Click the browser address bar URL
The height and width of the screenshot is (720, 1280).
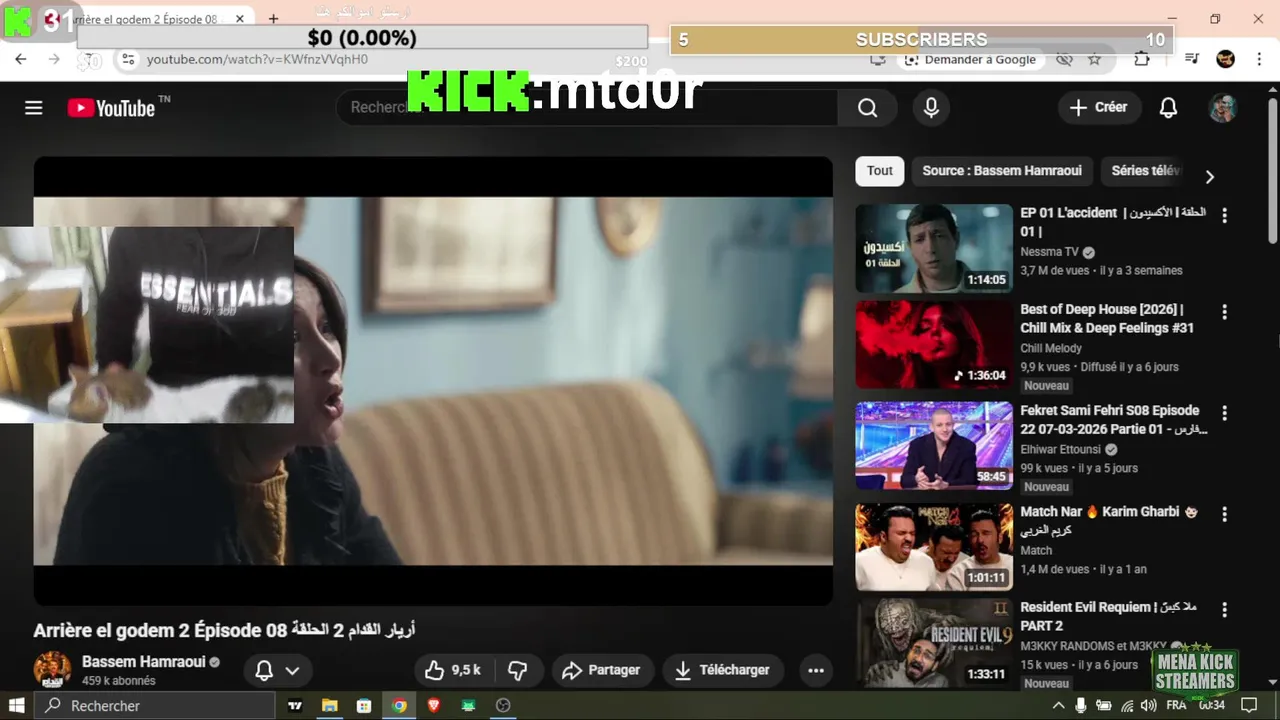click(x=257, y=60)
